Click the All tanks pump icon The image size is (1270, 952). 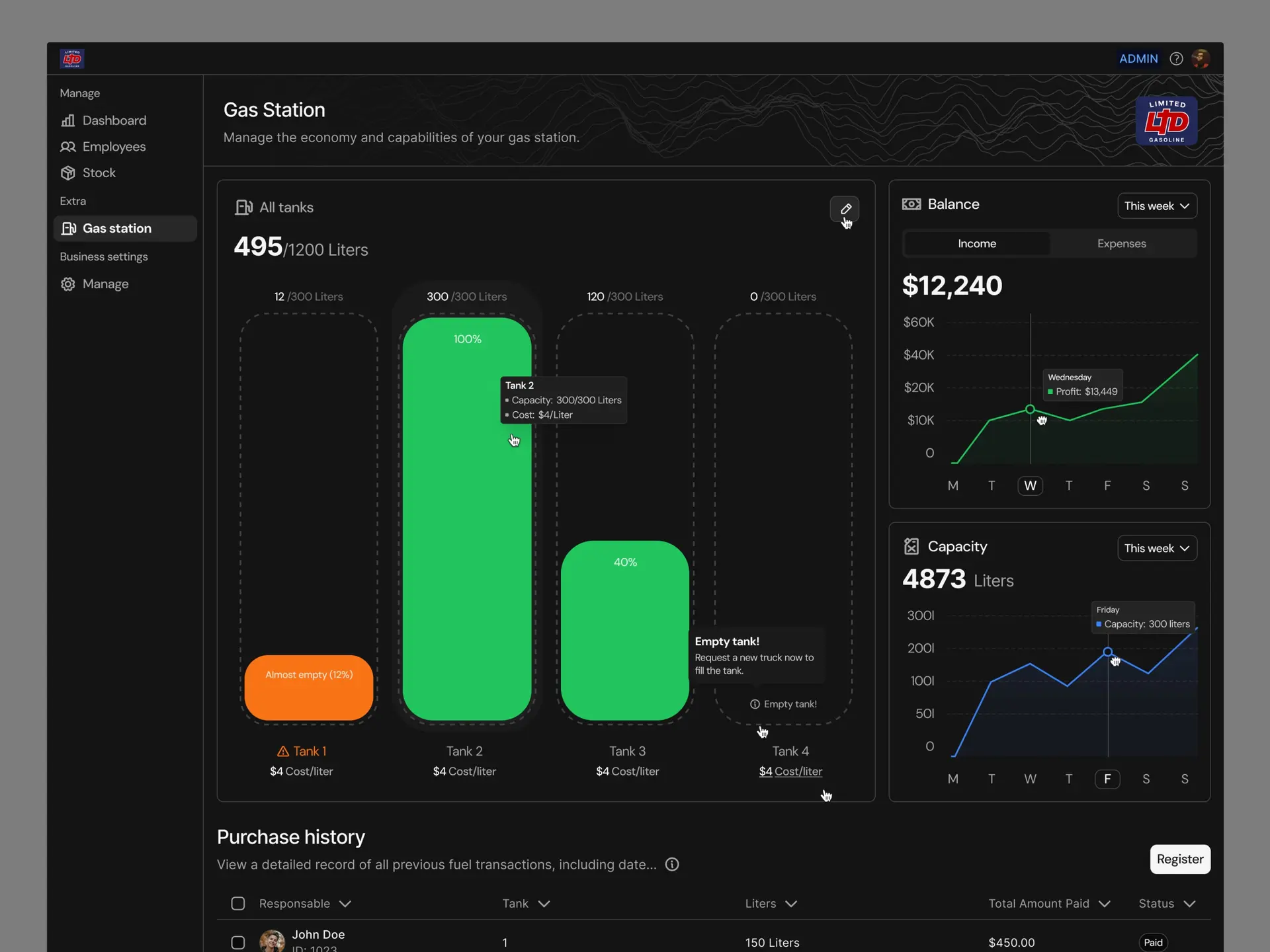[x=244, y=208]
